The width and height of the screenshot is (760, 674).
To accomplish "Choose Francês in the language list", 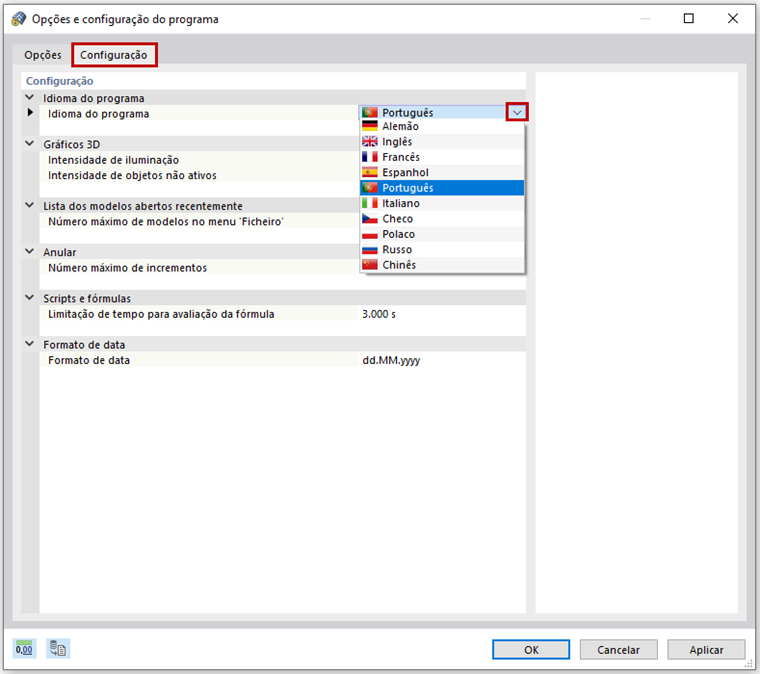I will coord(442,157).
